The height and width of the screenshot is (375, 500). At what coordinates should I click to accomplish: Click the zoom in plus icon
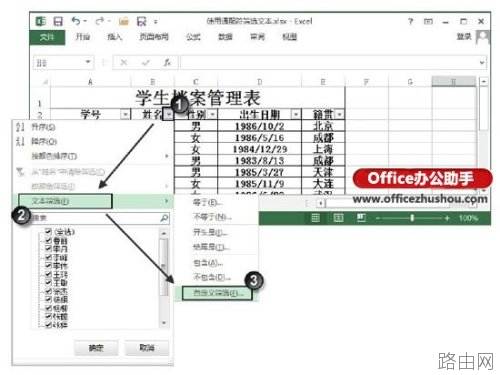point(447,218)
